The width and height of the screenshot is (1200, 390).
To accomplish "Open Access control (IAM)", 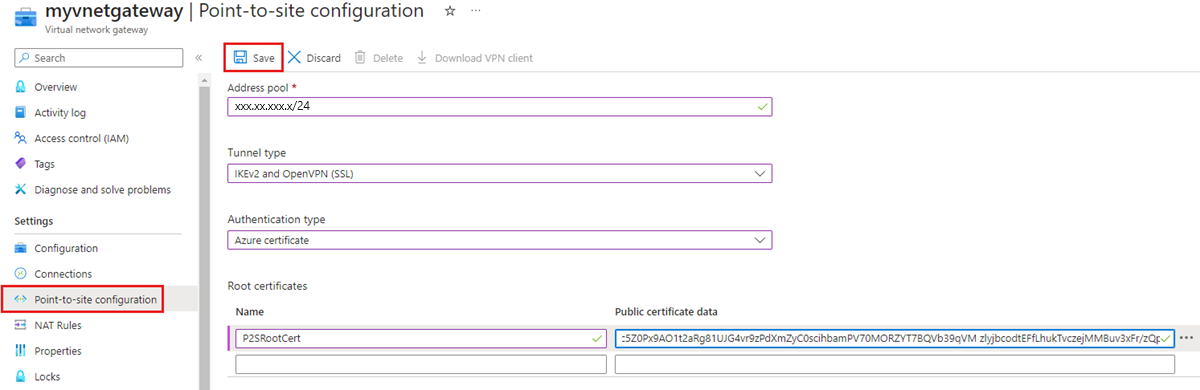I will click(81, 138).
